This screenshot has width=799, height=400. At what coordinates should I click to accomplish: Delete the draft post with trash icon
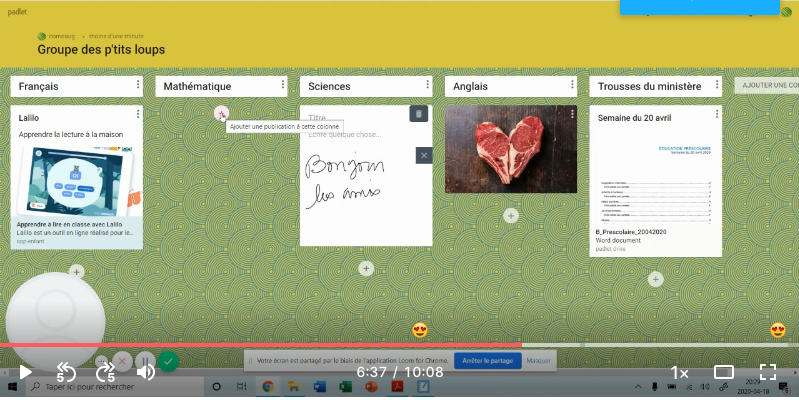tap(418, 114)
